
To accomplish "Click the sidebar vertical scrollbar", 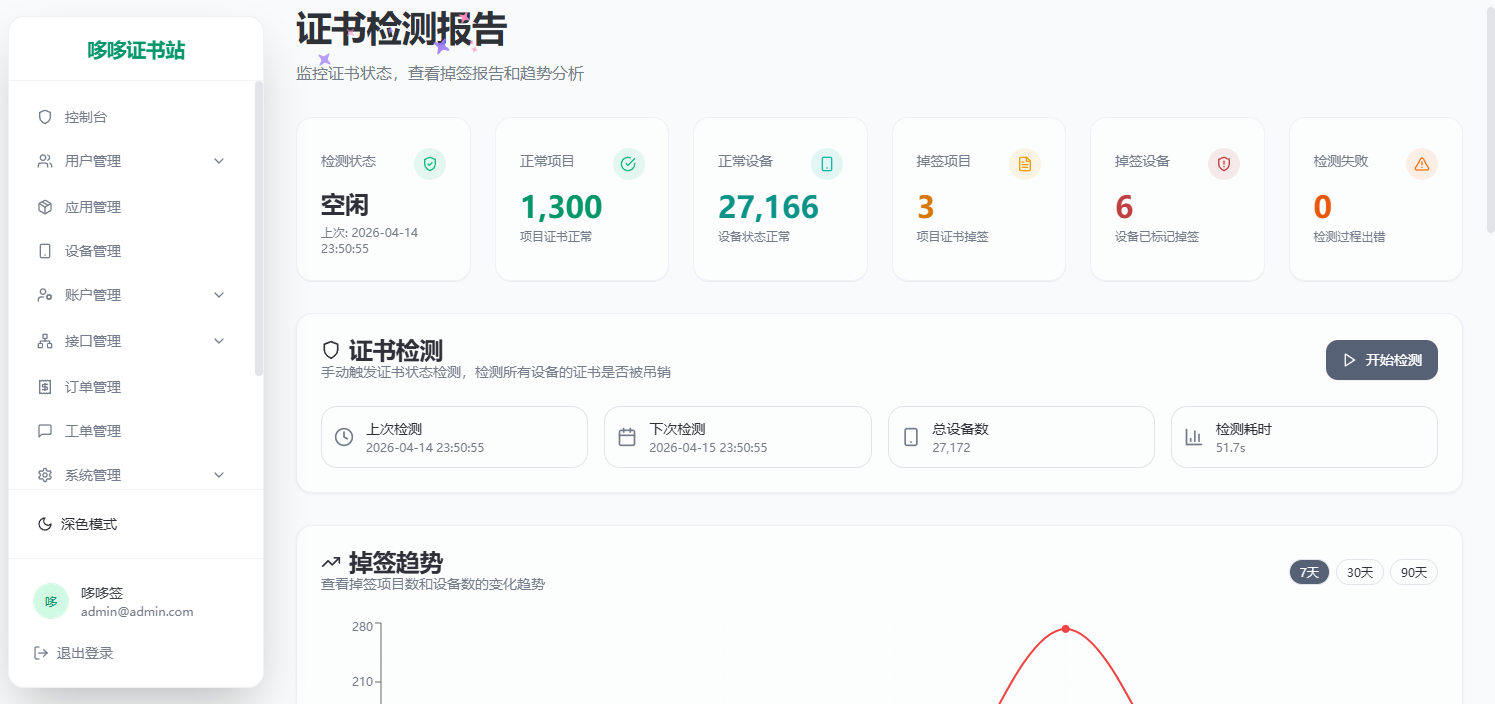I will 259,228.
